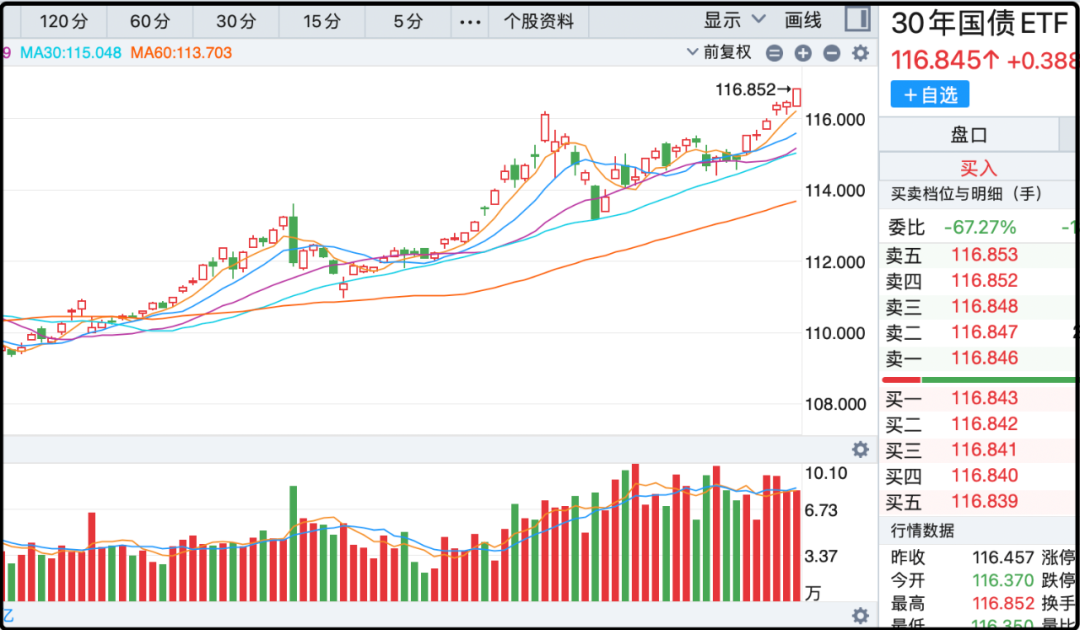1080x630 pixels.
Task: Toggle the right sidebar panel layout icon
Action: (x=857, y=20)
